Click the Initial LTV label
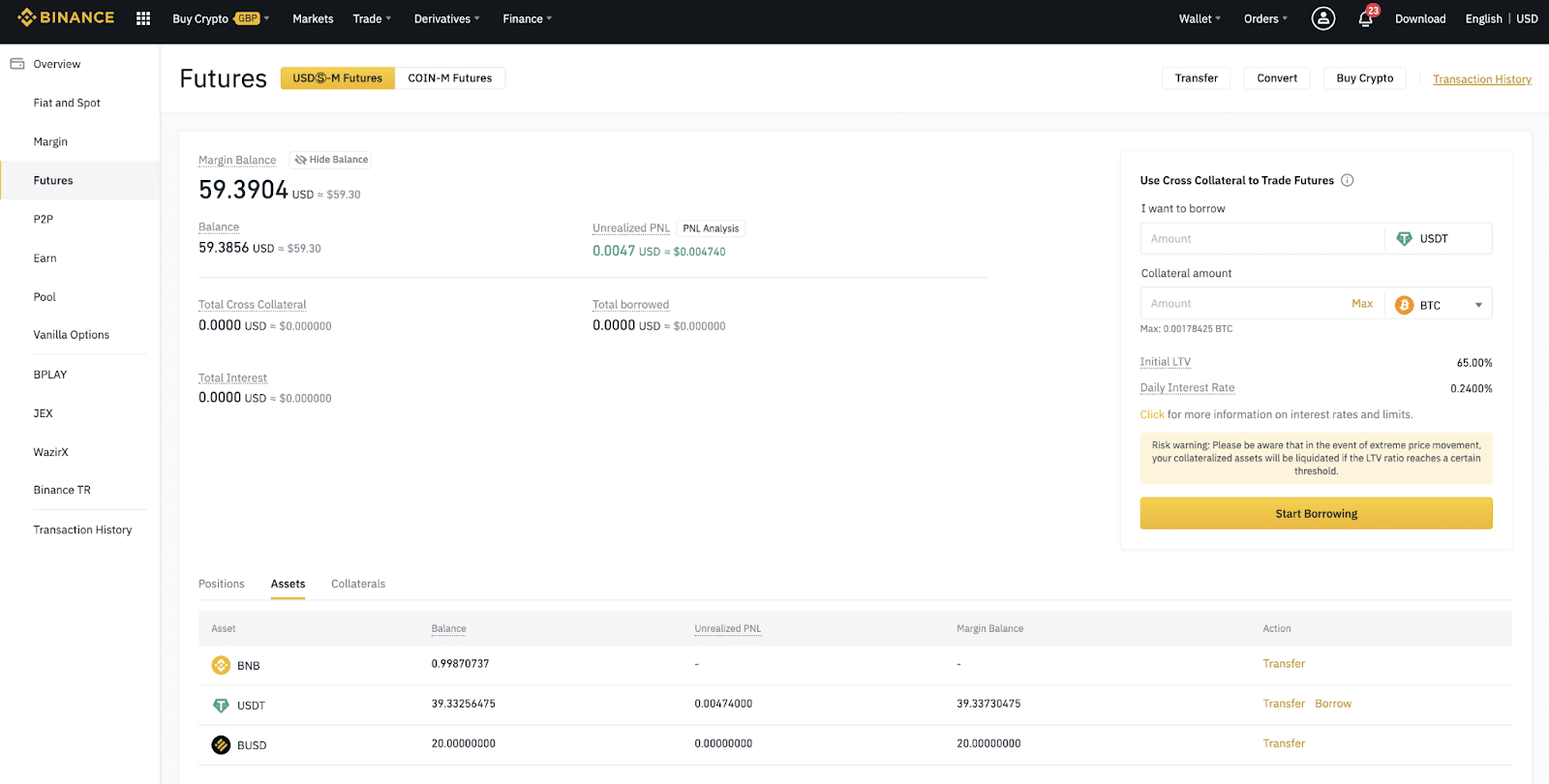This screenshot has width=1549, height=784. pyautogui.click(x=1166, y=362)
